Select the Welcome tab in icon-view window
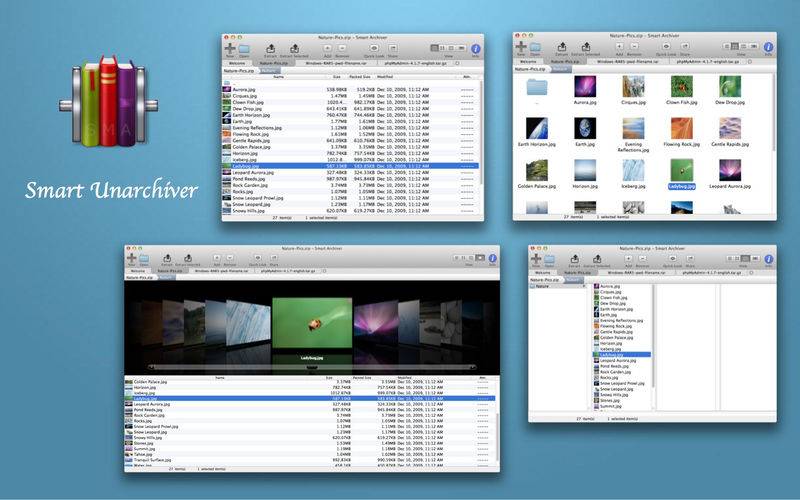This screenshot has height=500, width=800. coord(528,61)
